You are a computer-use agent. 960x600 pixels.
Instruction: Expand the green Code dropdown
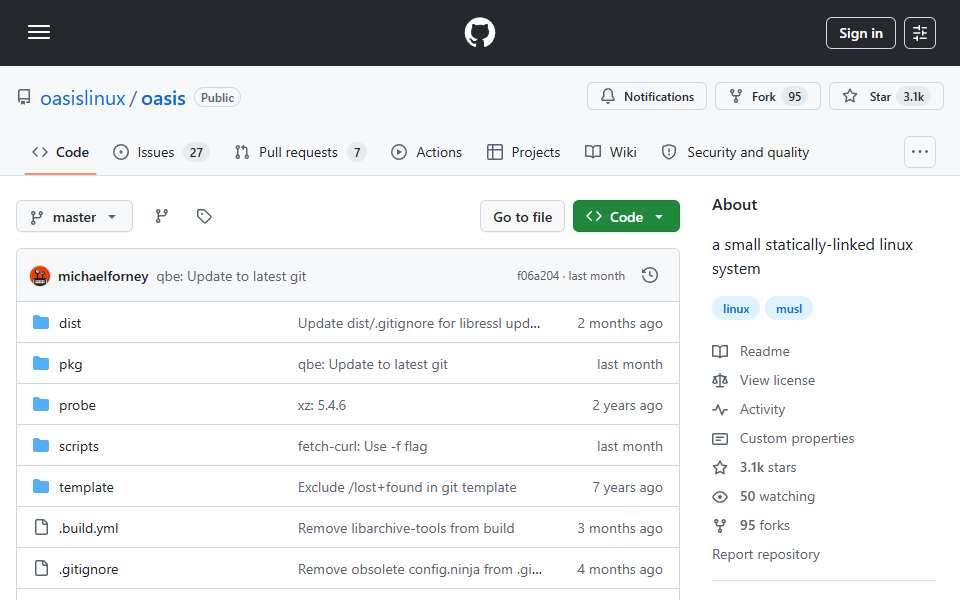(x=626, y=217)
